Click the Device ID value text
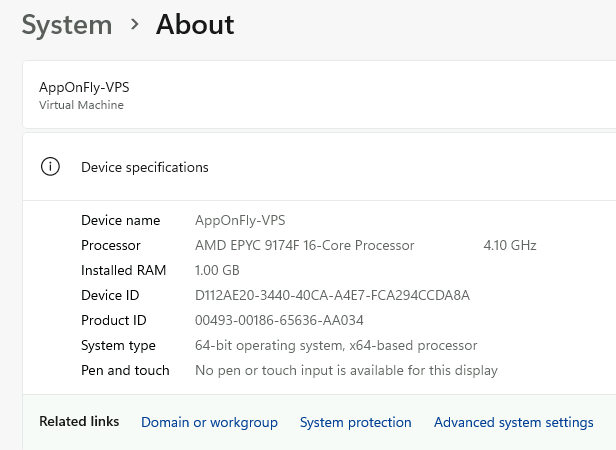Screen dimensions: 616x450 332,295
